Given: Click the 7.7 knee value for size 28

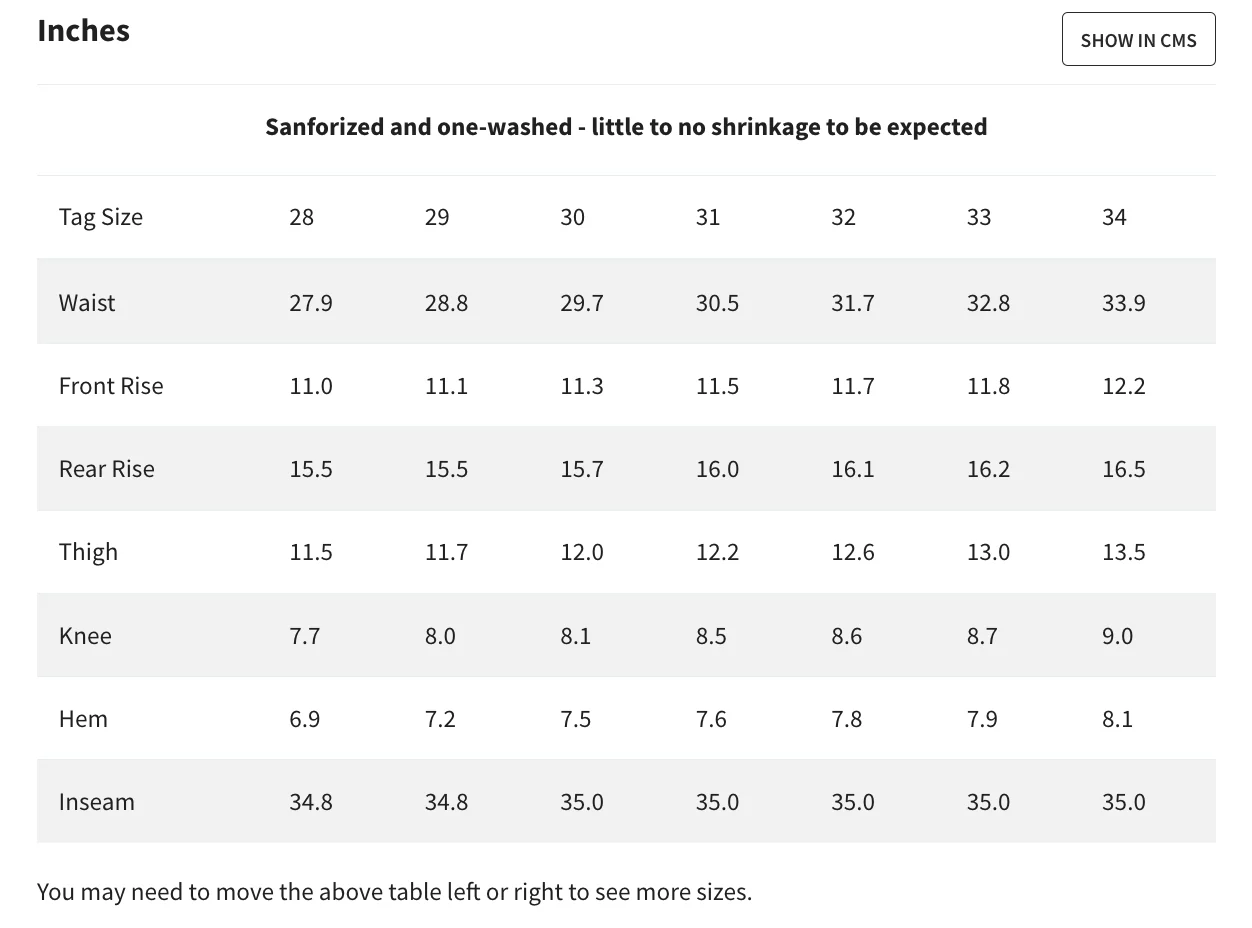Looking at the screenshot, I should 305,636.
